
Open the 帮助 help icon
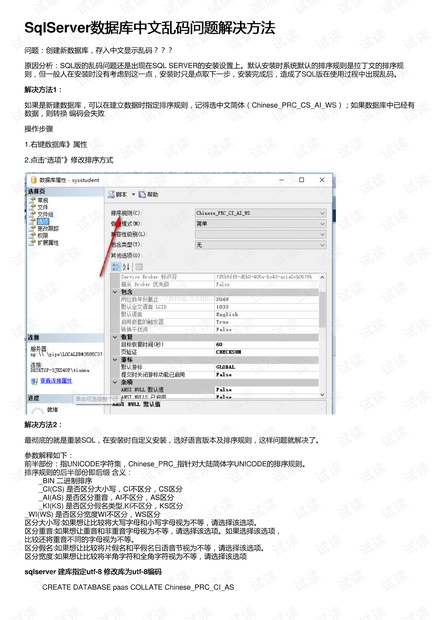(x=142, y=194)
